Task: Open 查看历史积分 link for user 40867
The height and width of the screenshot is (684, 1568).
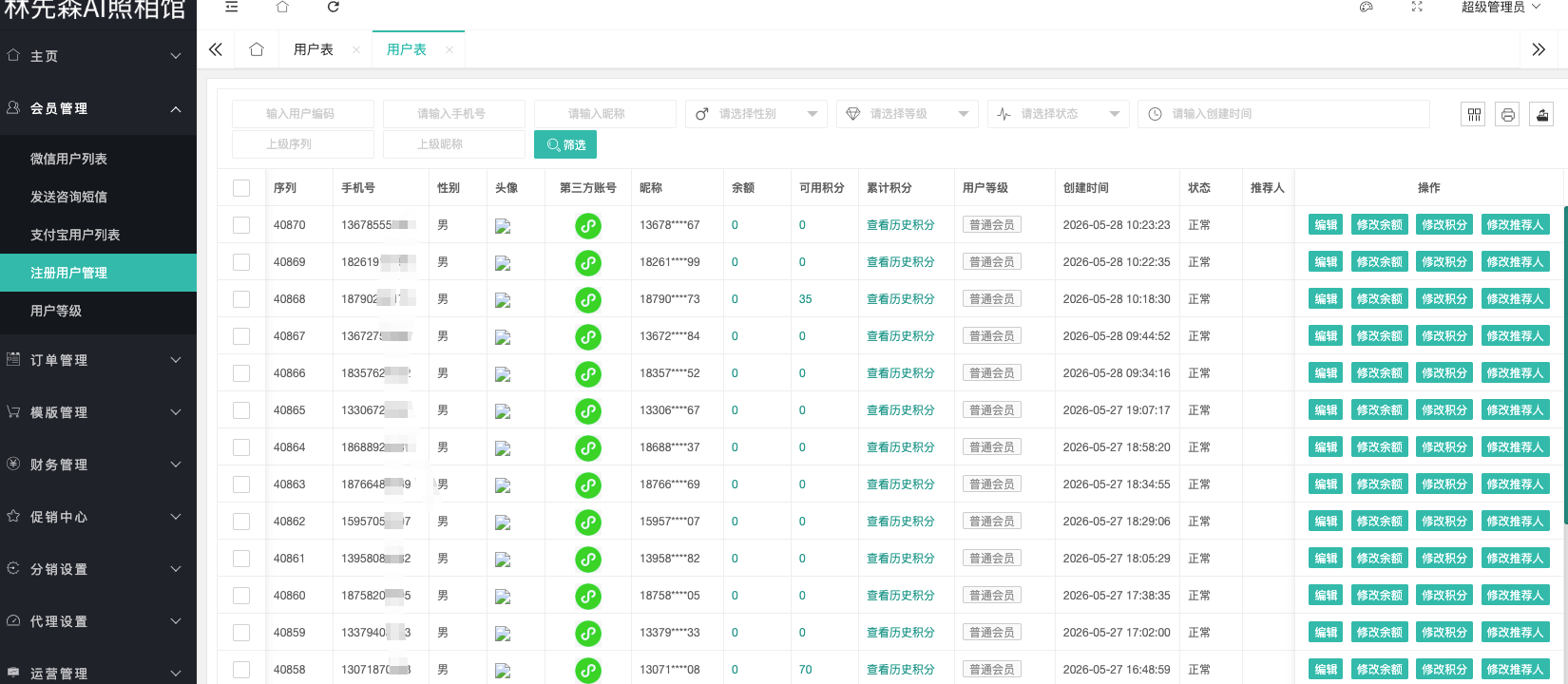Action: pyautogui.click(x=901, y=336)
